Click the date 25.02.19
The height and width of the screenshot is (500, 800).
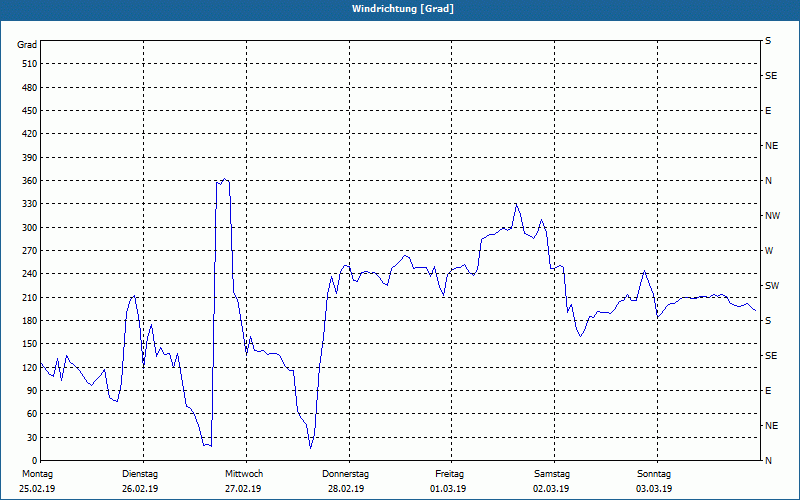[x=37, y=489]
